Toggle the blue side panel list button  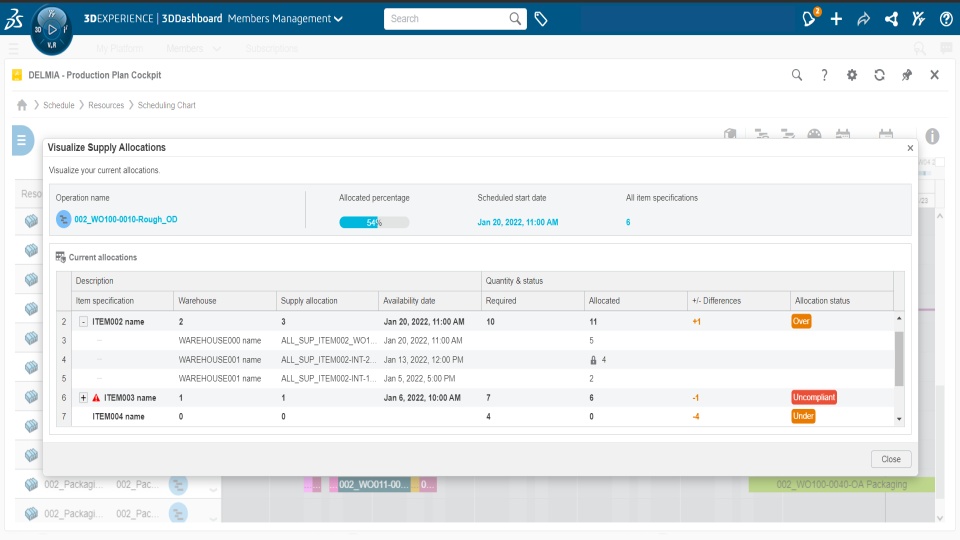point(22,140)
